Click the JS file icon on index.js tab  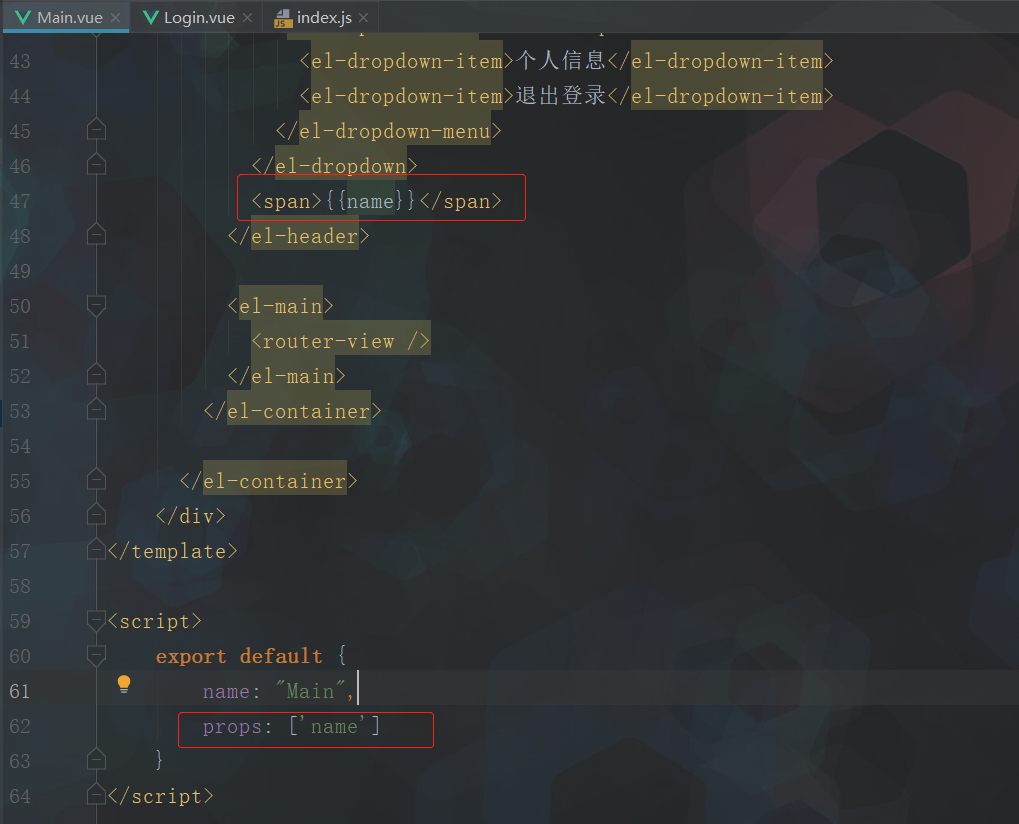pos(283,18)
